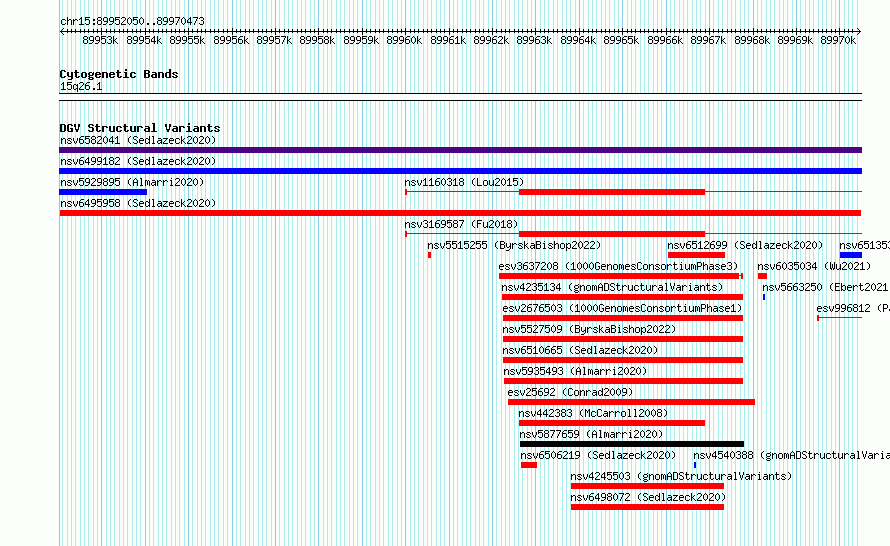Select the blue bar under the cut-off nsv651353… label at the right edge

(x=851, y=255)
